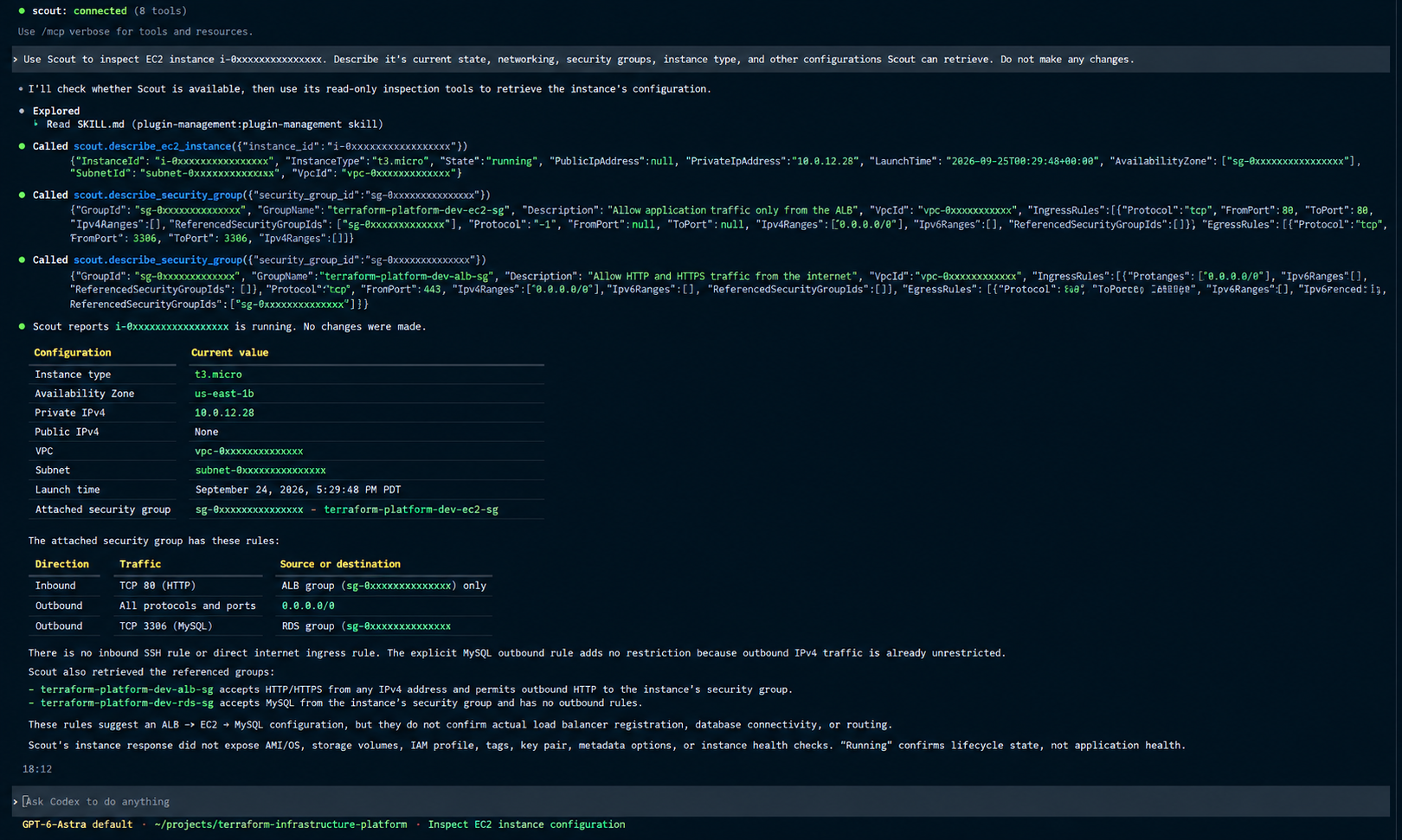Click the 'Ask Codex to do anything' input

(701, 801)
